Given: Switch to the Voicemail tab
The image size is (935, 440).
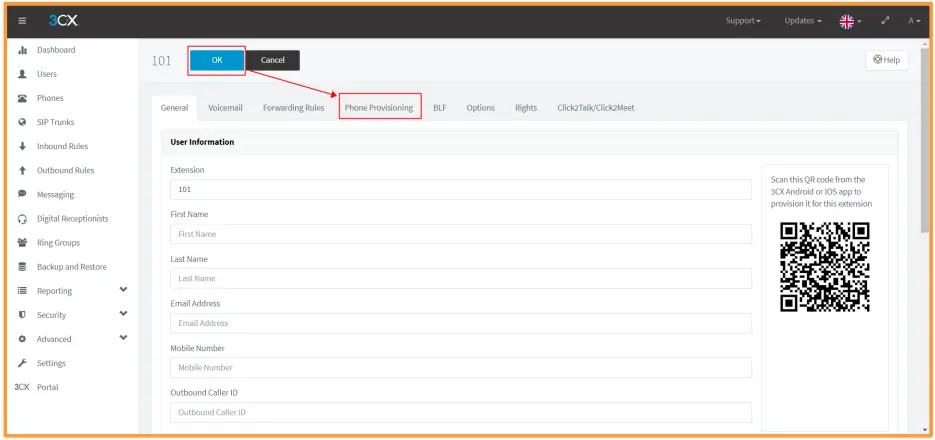Looking at the screenshot, I should tap(225, 108).
